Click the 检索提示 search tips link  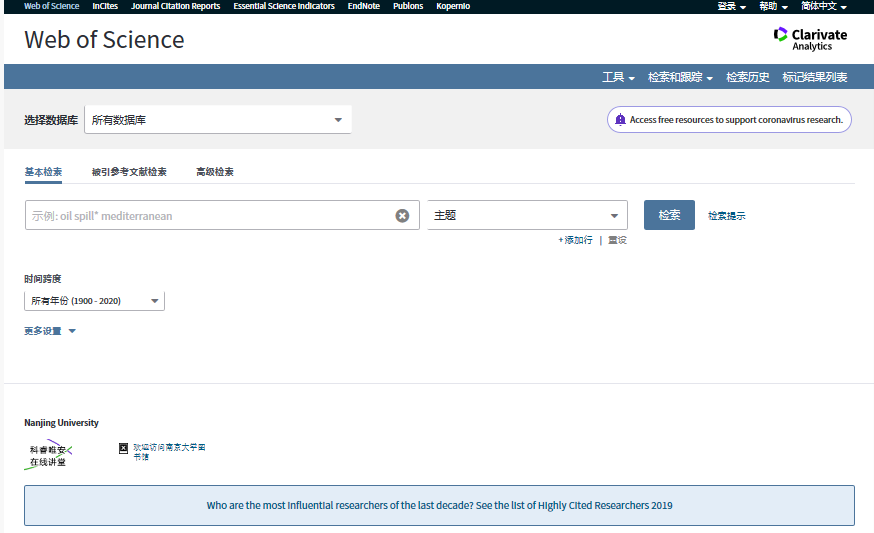point(727,216)
